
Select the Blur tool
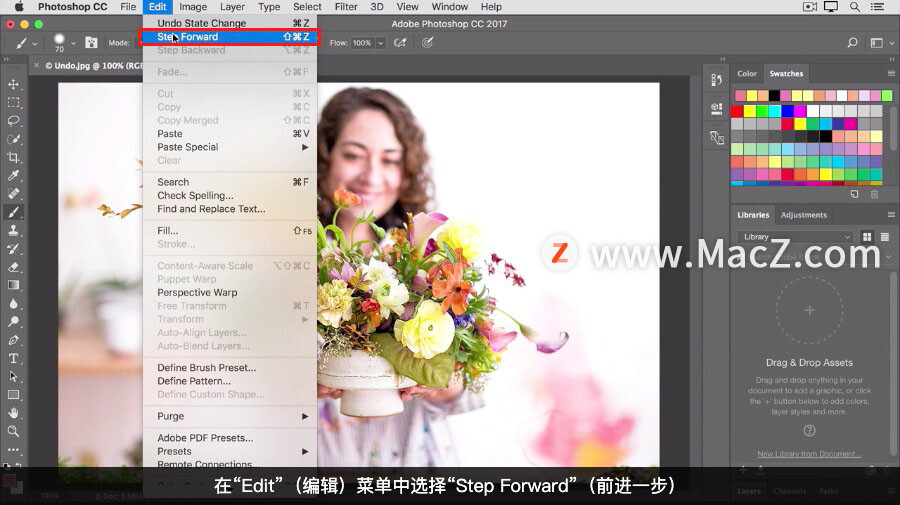(x=13, y=304)
